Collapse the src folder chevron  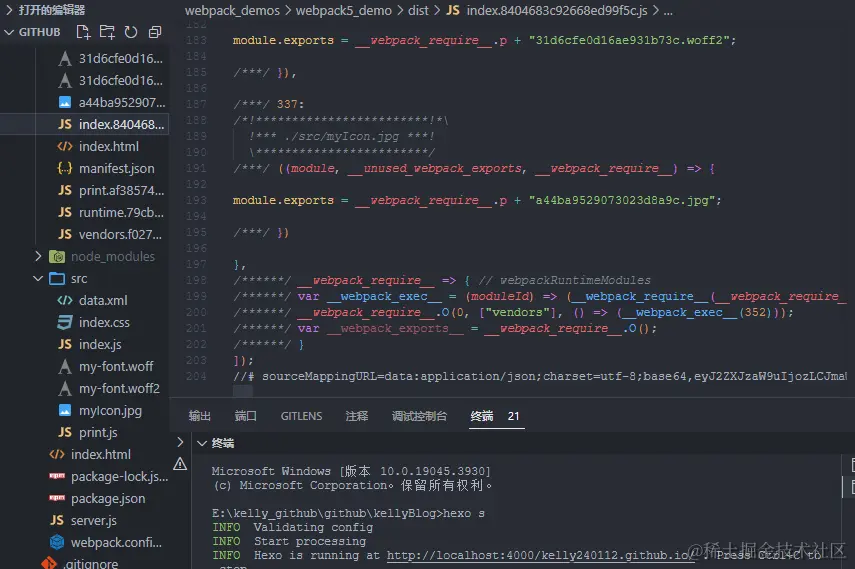[x=38, y=278]
